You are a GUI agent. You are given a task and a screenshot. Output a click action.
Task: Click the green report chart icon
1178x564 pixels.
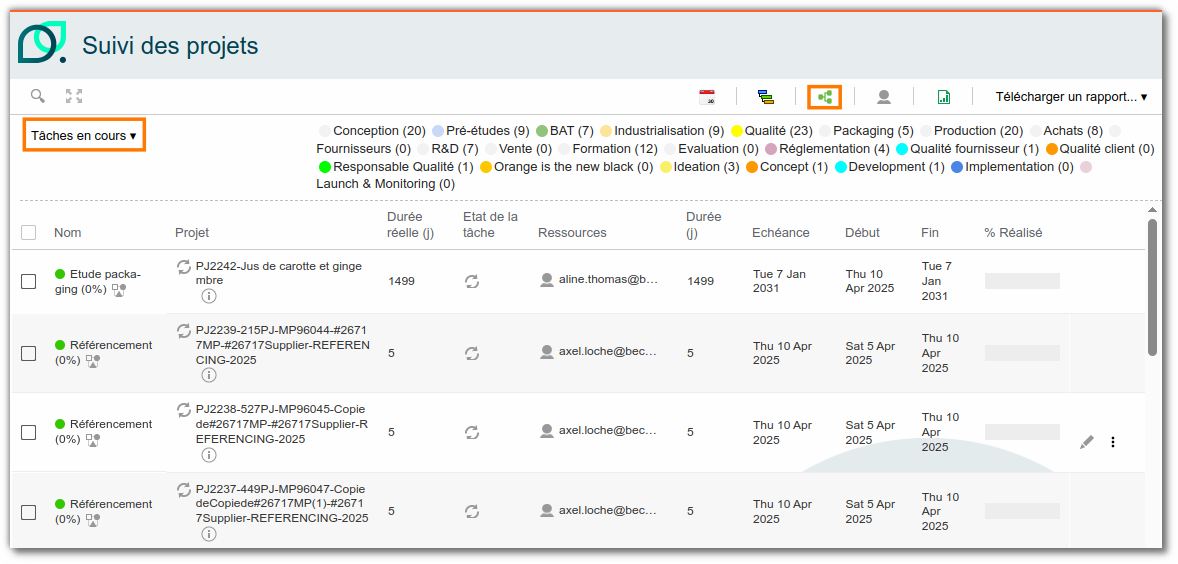pos(944,97)
